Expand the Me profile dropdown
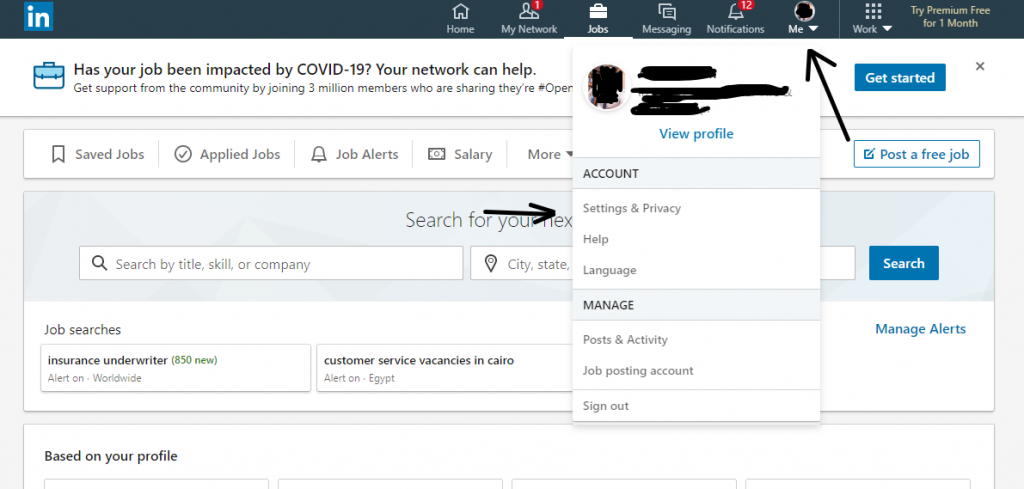Viewport: 1024px width, 489px height. click(x=803, y=19)
